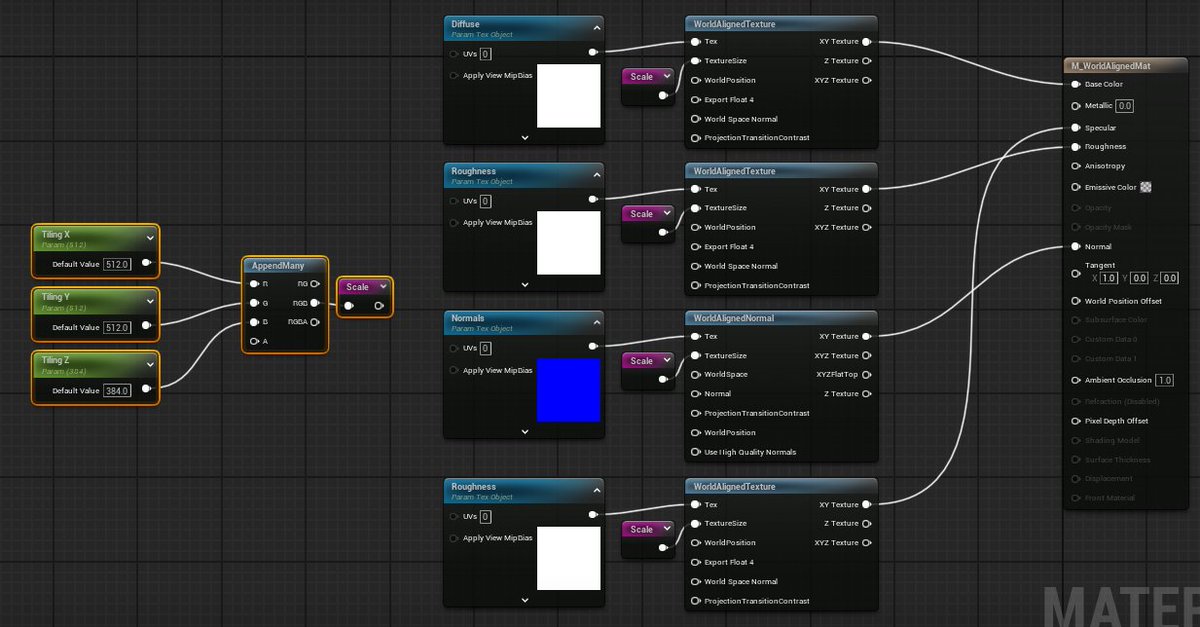Expand advanced pins below the Normals preview
This screenshot has width=1200, height=627.
coord(524,432)
